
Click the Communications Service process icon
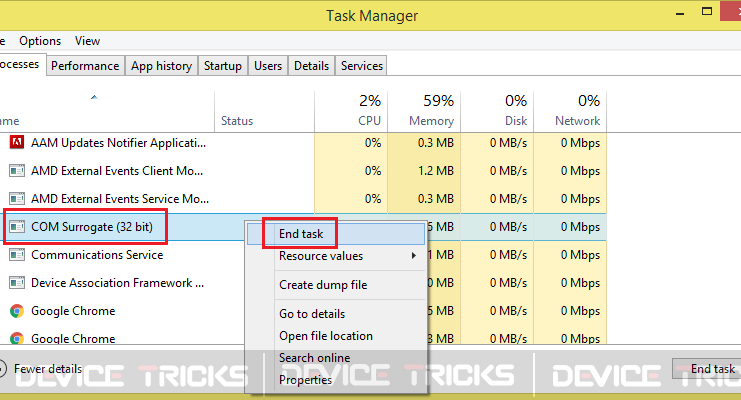[17, 255]
